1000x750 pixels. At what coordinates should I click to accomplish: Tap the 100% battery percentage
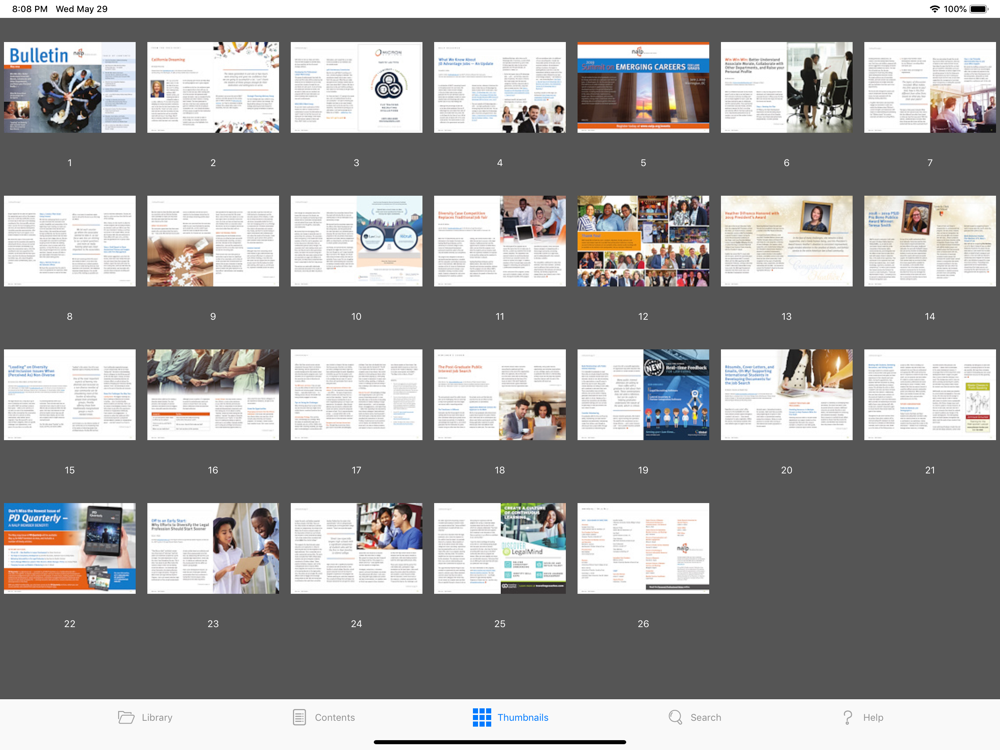pos(955,9)
